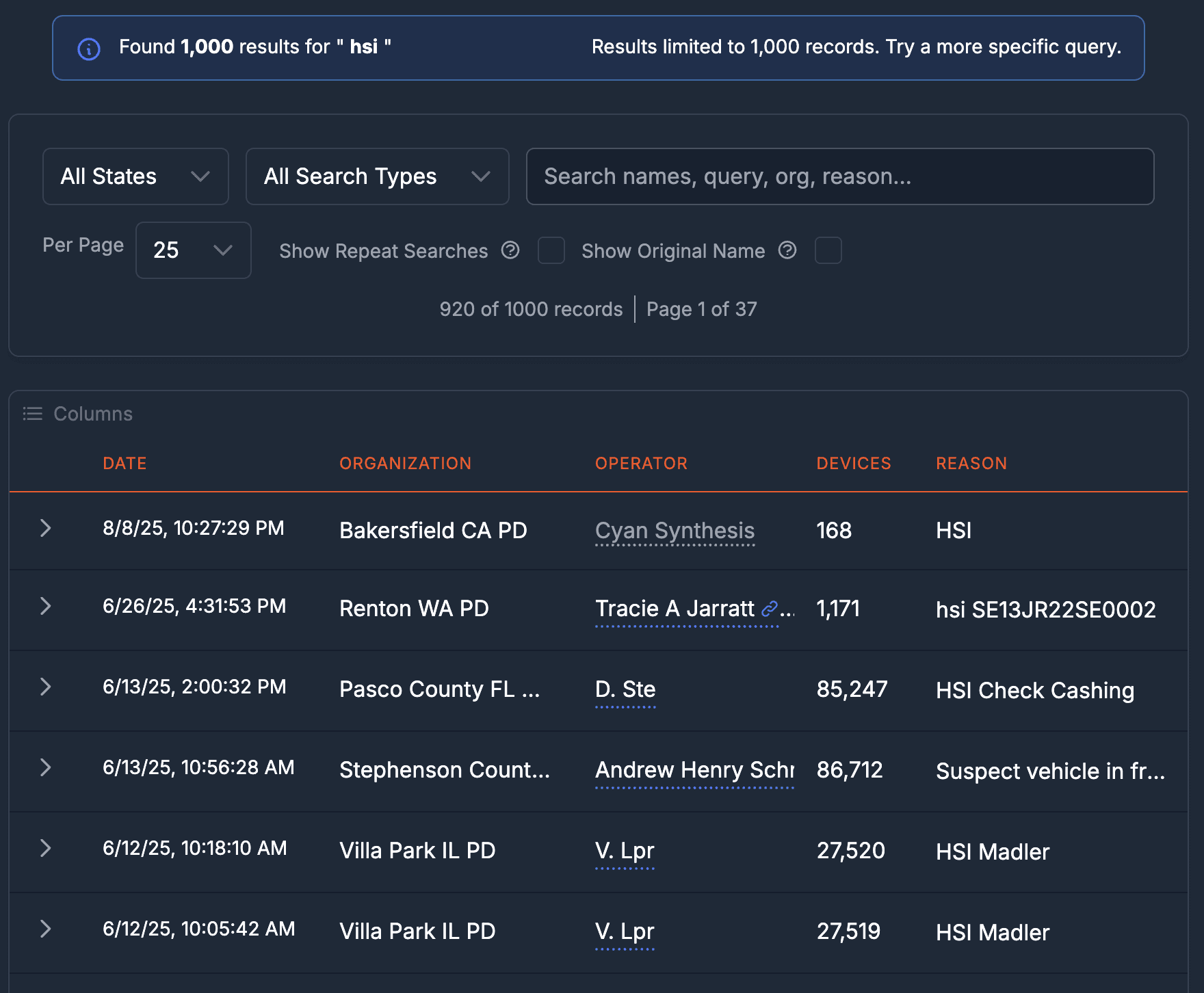The width and height of the screenshot is (1204, 993).
Task: Click the link icon next to Tracie A Jarratt
Action: (772, 606)
